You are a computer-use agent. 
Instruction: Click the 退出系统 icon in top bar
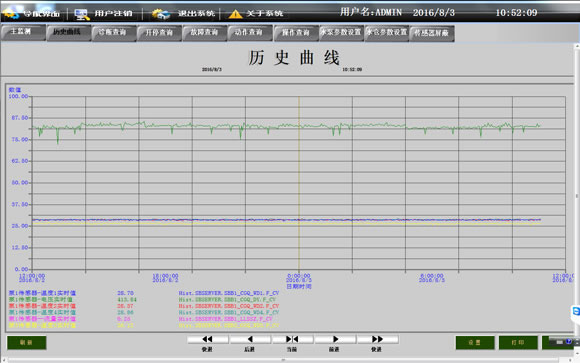[161, 14]
